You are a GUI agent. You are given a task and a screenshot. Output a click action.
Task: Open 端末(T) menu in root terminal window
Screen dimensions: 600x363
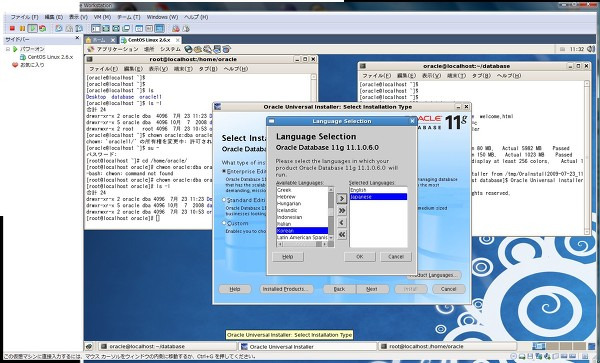coord(183,69)
